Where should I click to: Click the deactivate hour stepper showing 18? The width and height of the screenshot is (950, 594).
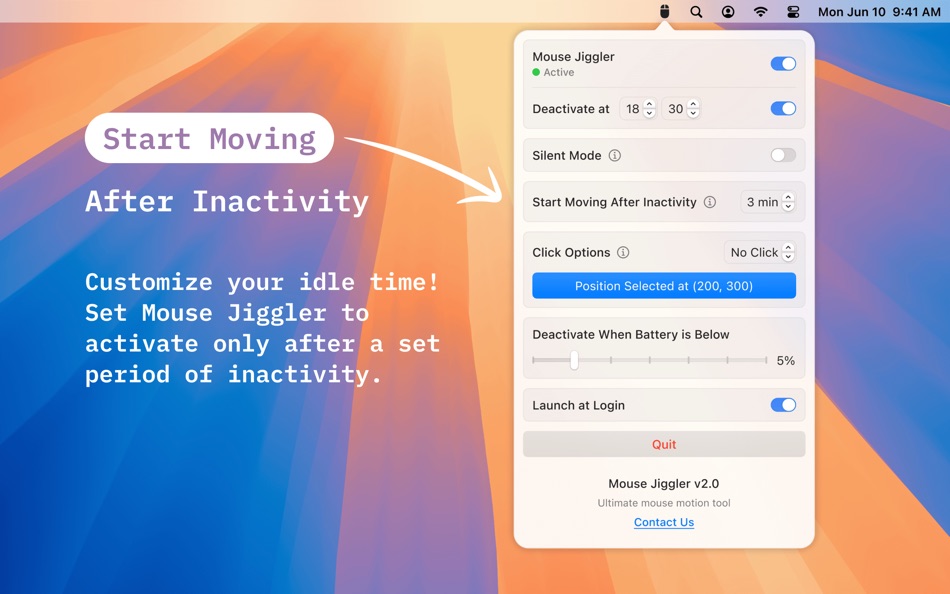(x=649, y=108)
